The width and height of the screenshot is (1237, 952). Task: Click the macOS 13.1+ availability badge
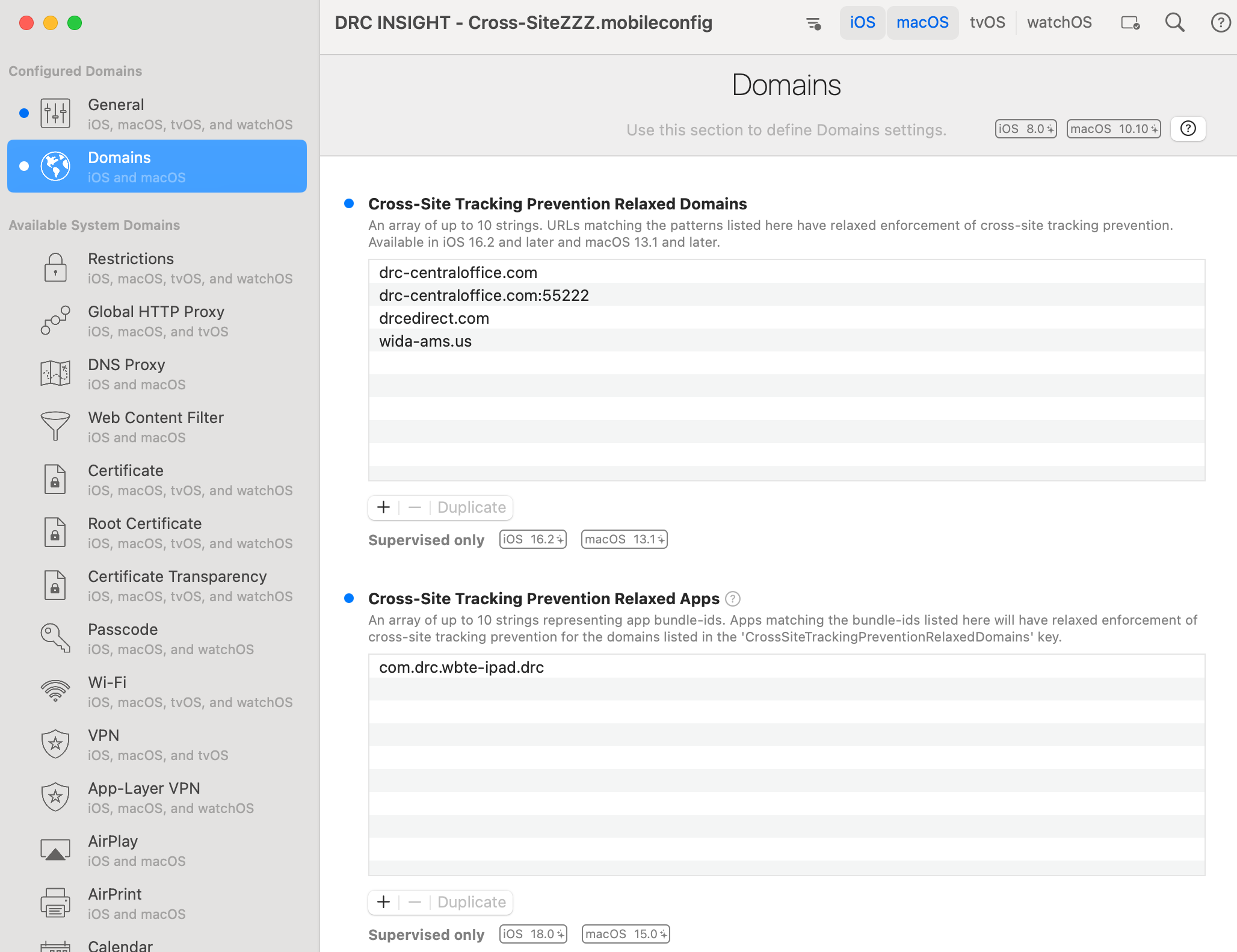tap(624, 539)
